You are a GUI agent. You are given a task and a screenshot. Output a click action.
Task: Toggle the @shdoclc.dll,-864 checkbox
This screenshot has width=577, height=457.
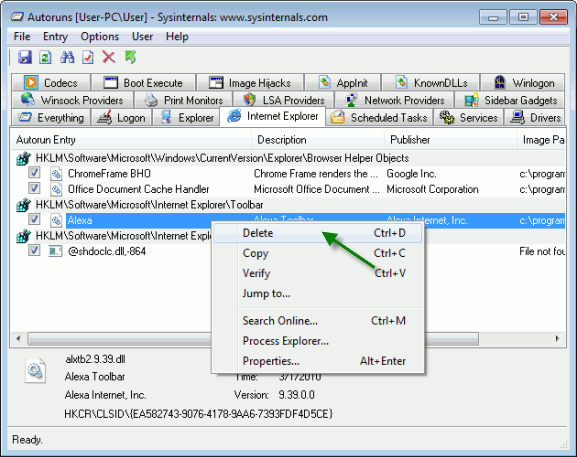click(x=34, y=251)
